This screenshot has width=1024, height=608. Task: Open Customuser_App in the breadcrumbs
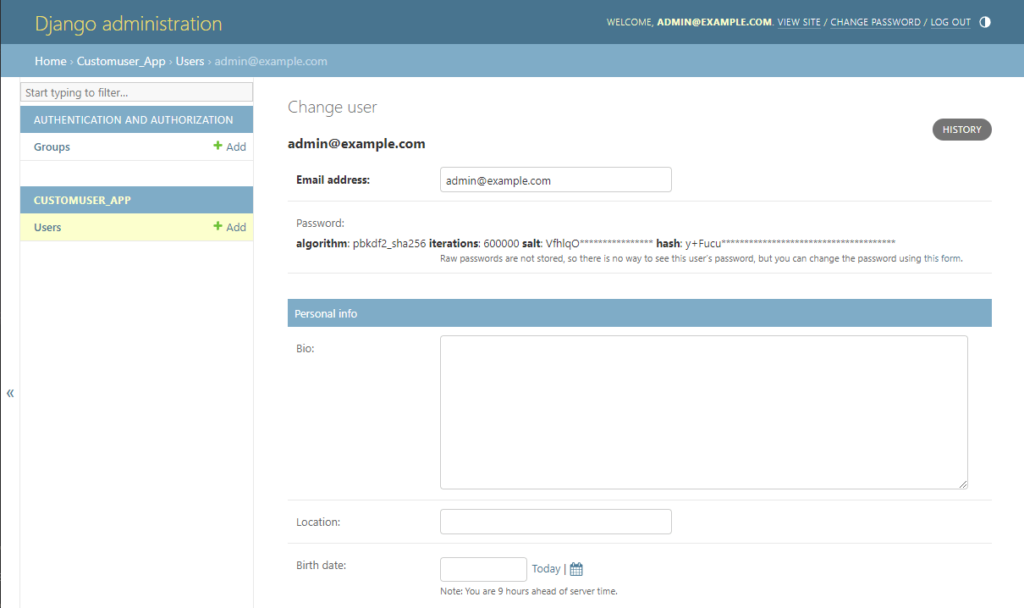[x=121, y=61]
